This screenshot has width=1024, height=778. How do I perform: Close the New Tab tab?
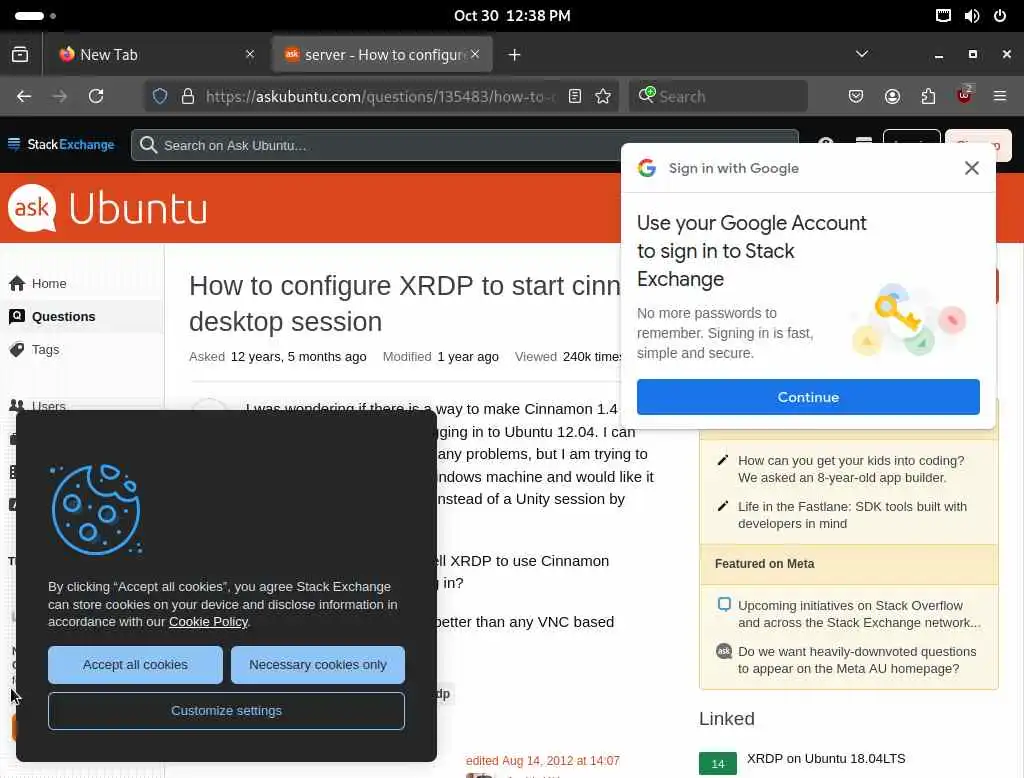coord(250,54)
